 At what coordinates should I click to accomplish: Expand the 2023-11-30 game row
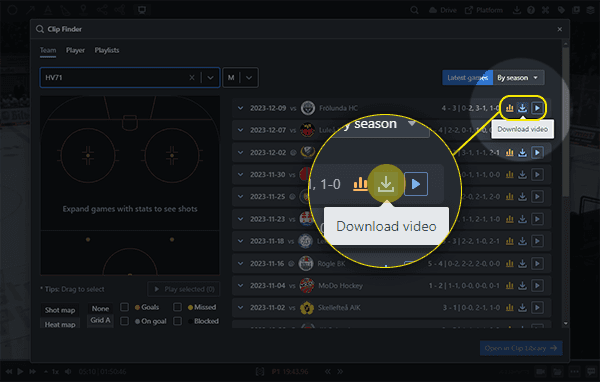[240, 175]
